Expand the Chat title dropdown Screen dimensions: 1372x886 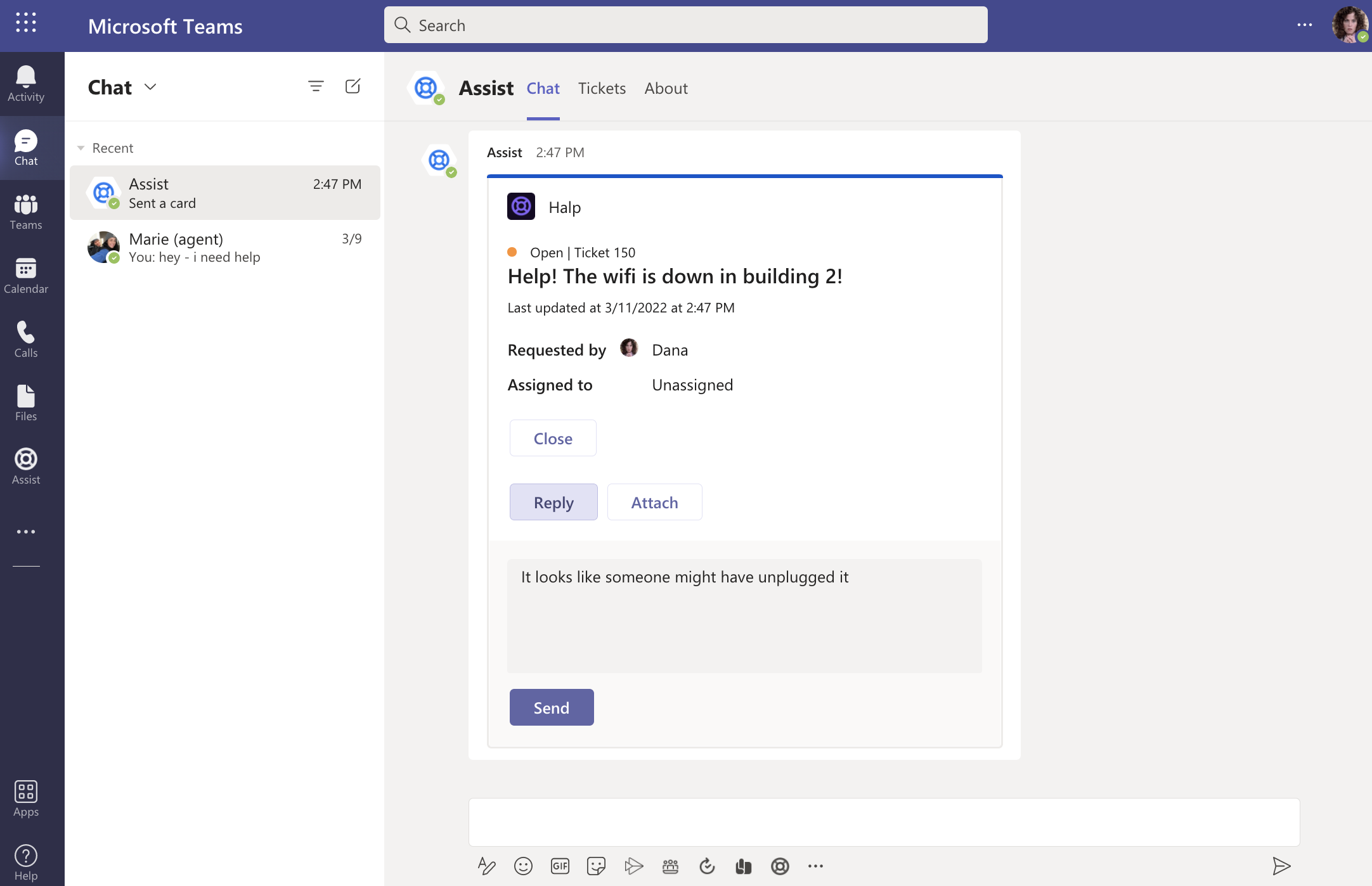[x=150, y=87]
